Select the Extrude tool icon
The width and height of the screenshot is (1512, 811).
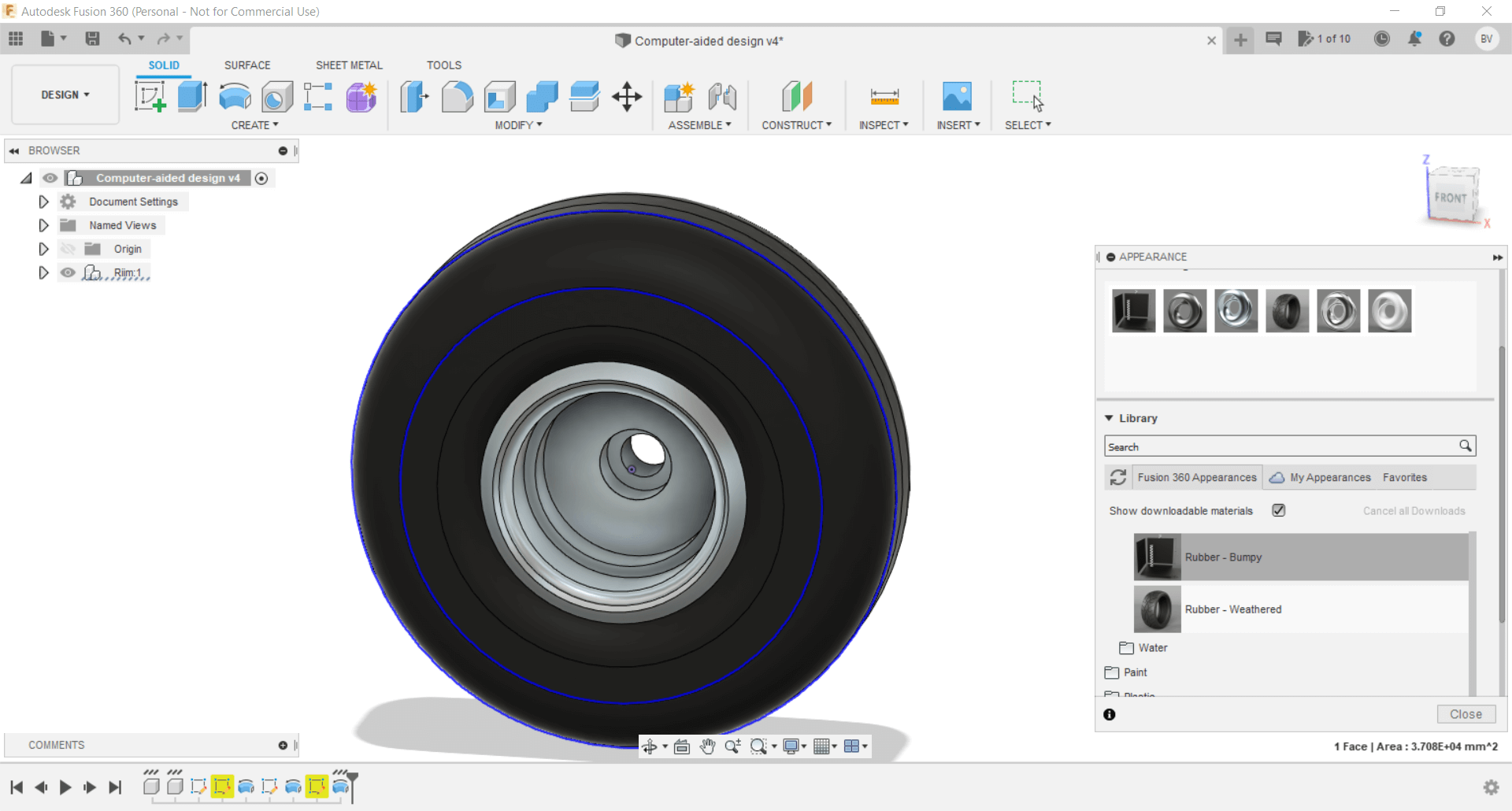[x=191, y=97]
